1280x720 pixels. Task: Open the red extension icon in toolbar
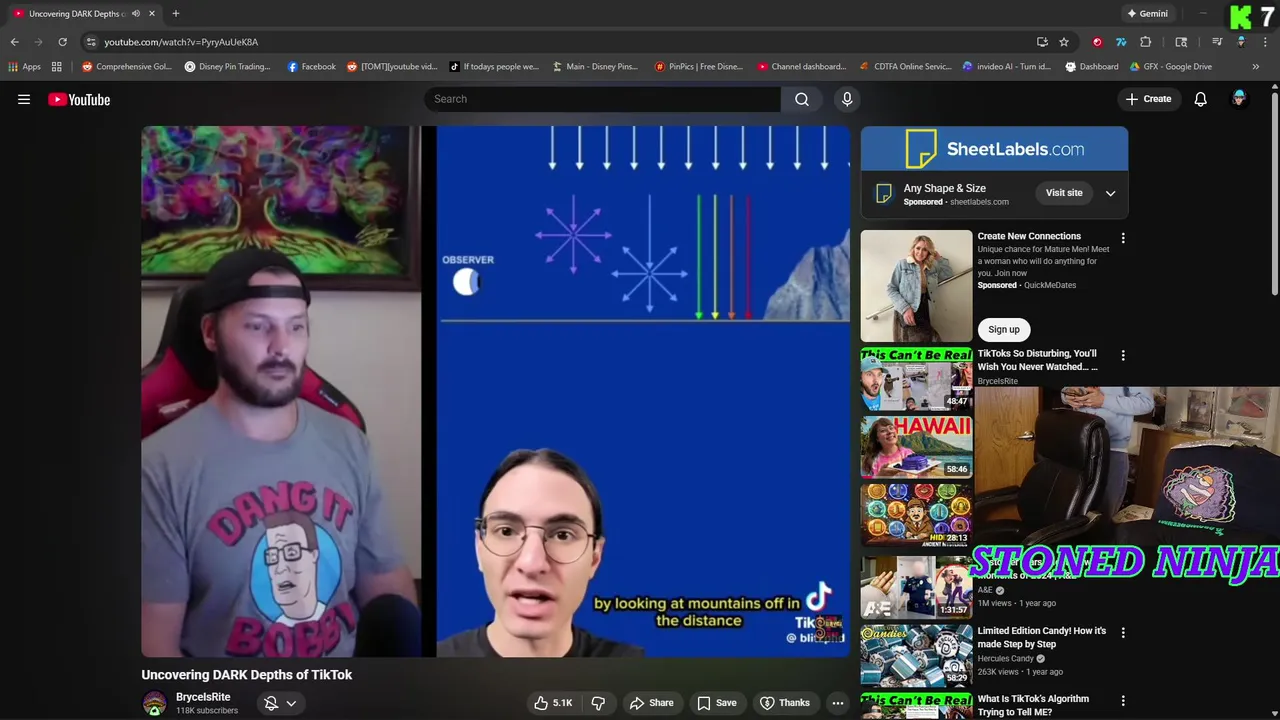tap(1097, 42)
